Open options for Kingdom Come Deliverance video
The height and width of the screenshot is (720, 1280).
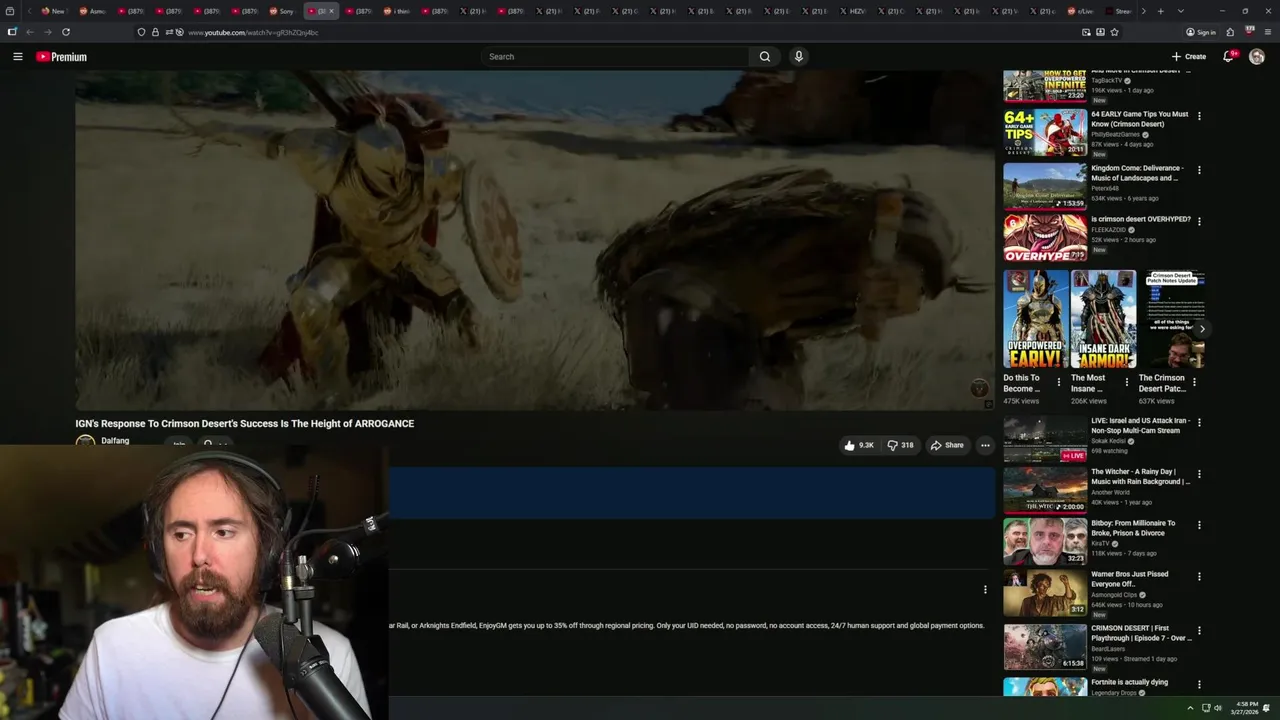click(1199, 170)
